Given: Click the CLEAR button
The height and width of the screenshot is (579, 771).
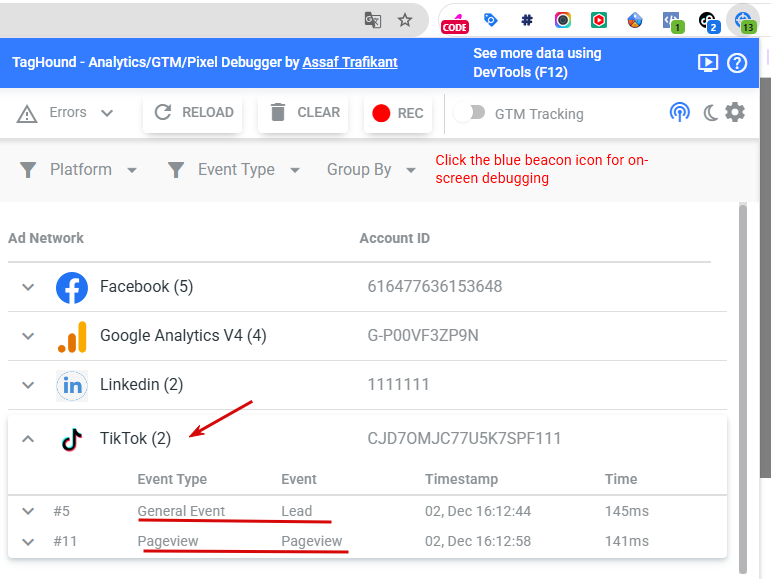Looking at the screenshot, I should [x=303, y=113].
